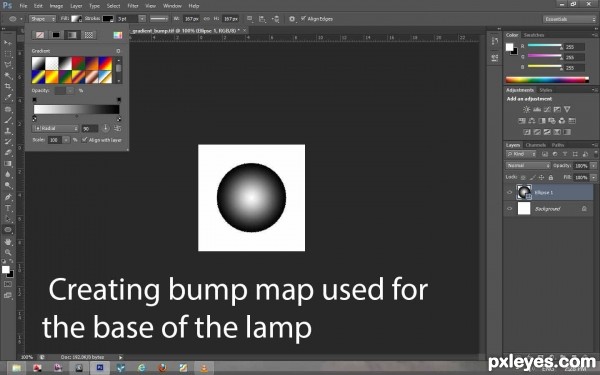This screenshot has width=600, height=375.
Task: Toggle lock position of layer
Action: [x=541, y=178]
